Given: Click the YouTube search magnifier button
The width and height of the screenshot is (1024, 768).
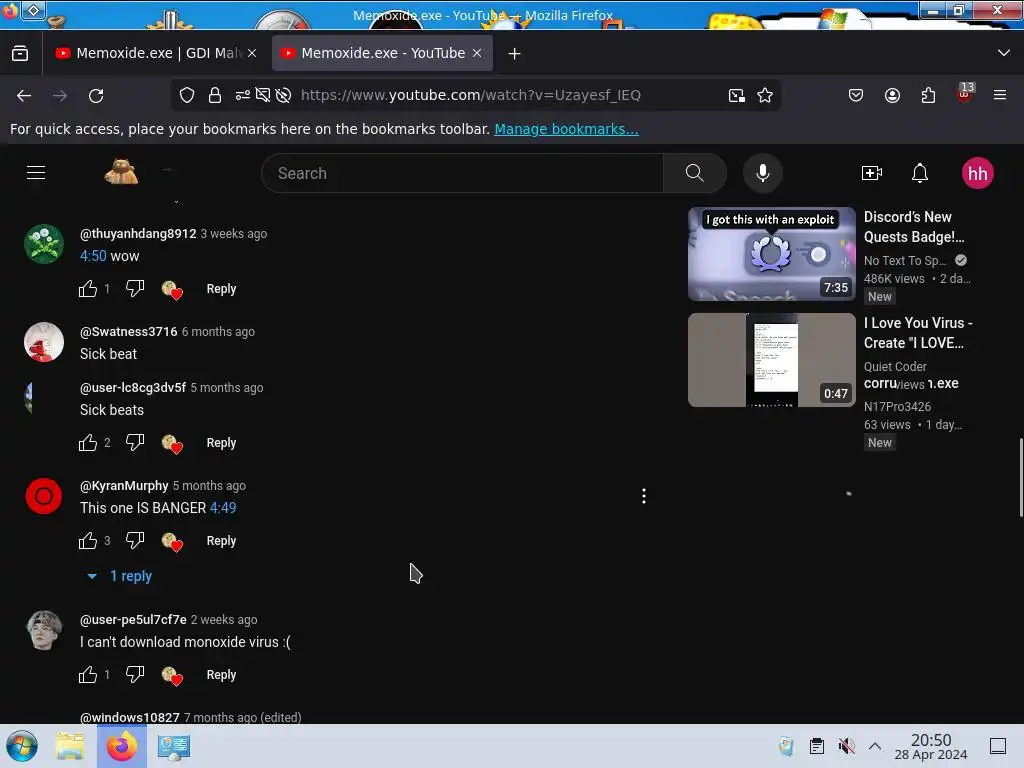Looking at the screenshot, I should pos(695,173).
